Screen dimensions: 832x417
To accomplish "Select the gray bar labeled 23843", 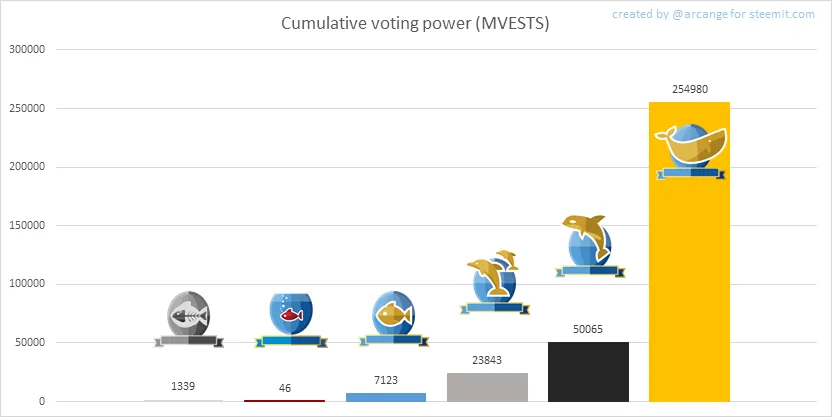I will tap(488, 387).
